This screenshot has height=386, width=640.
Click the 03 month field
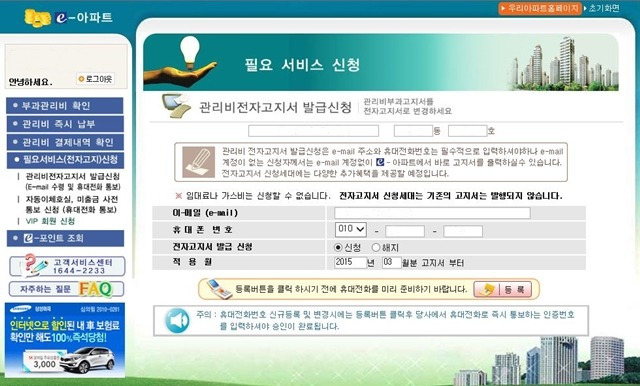[x=392, y=262]
